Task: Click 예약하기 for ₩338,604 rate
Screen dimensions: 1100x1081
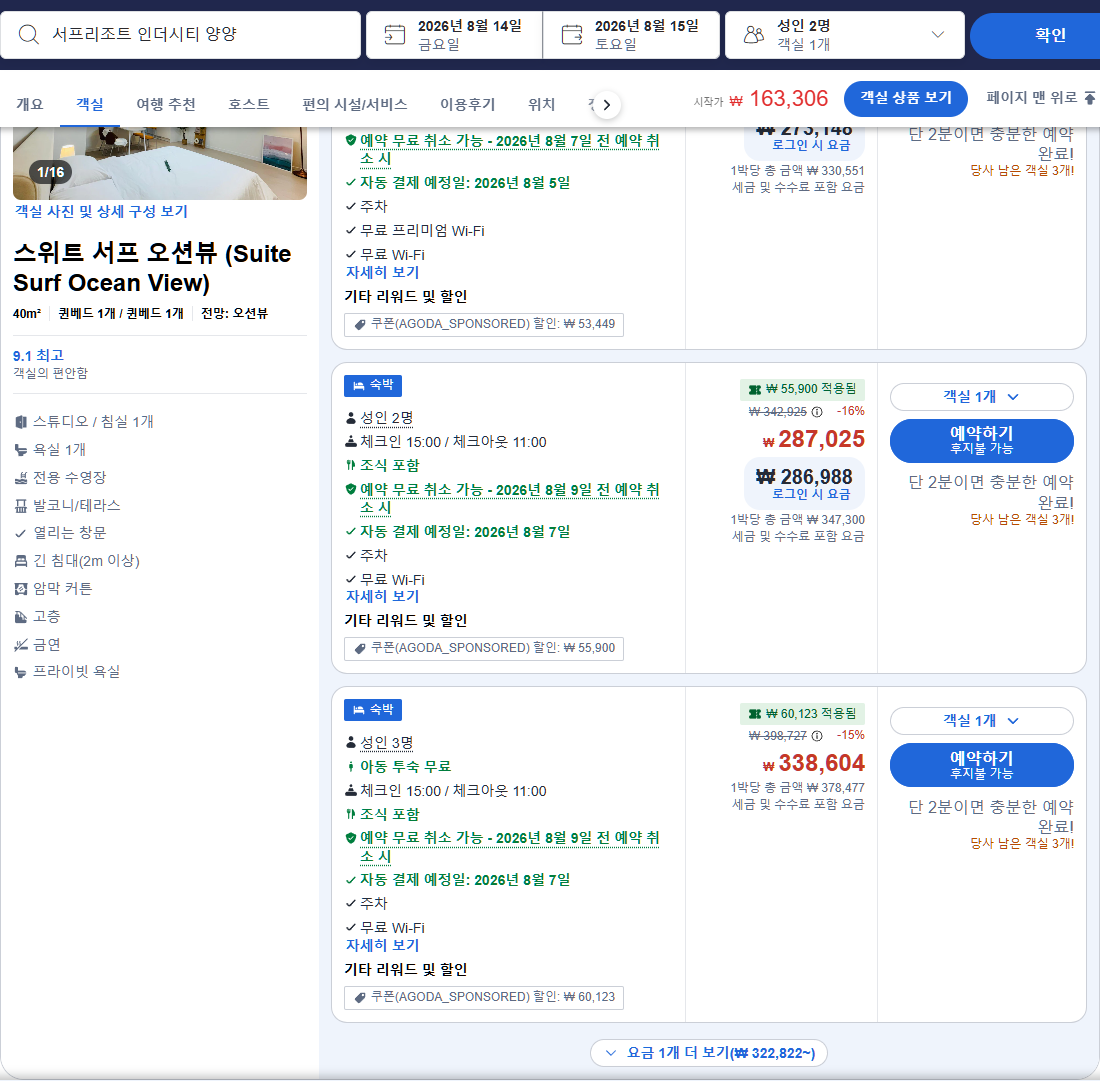Action: pyautogui.click(x=981, y=765)
